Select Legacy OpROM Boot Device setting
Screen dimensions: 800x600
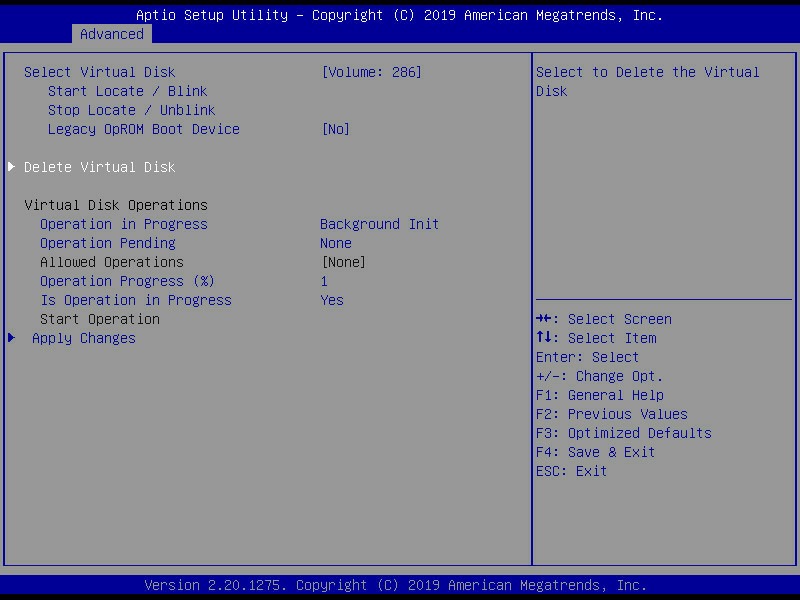click(x=143, y=129)
